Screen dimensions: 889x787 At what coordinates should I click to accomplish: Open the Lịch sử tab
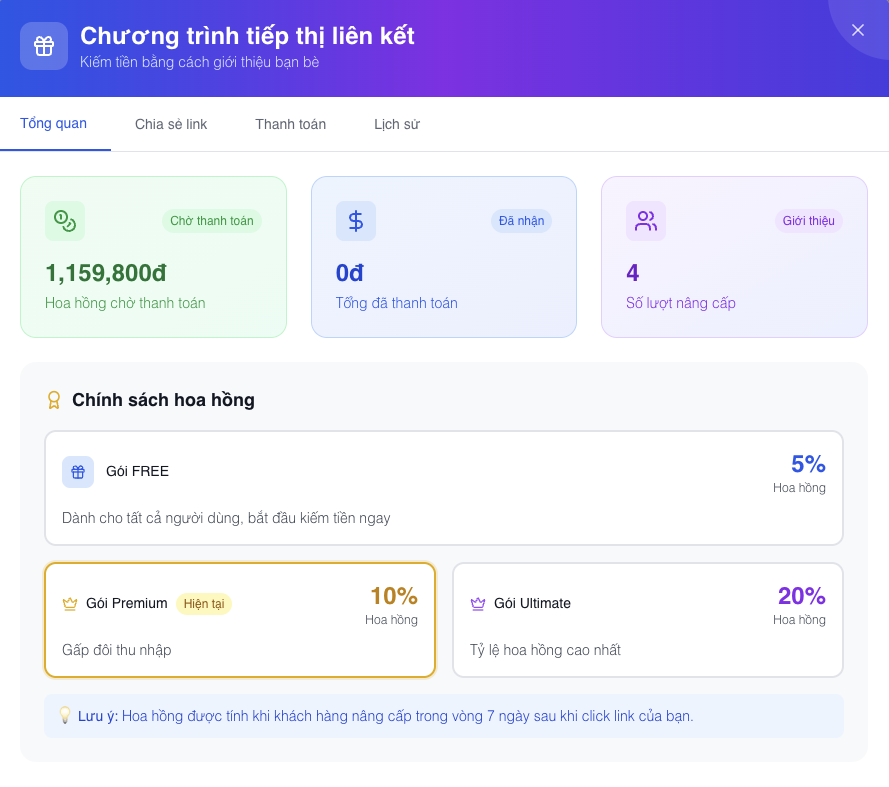(397, 125)
